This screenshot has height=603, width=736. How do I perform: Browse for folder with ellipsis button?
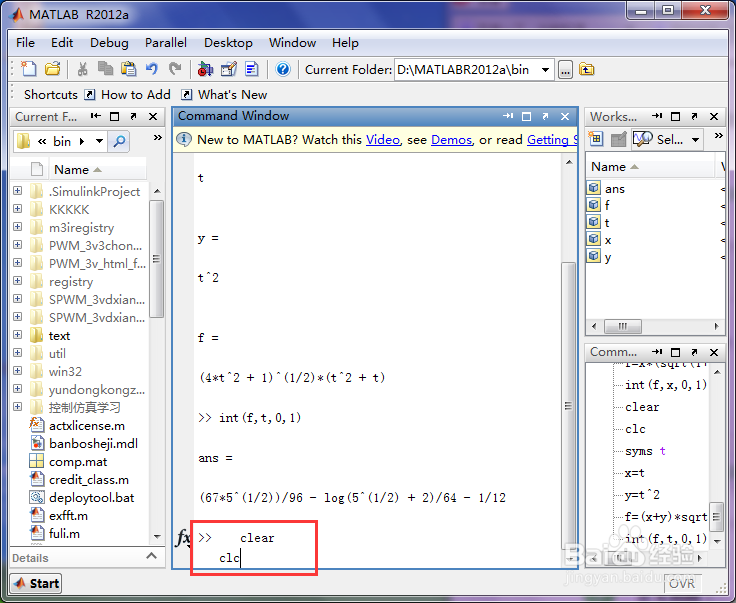point(566,70)
